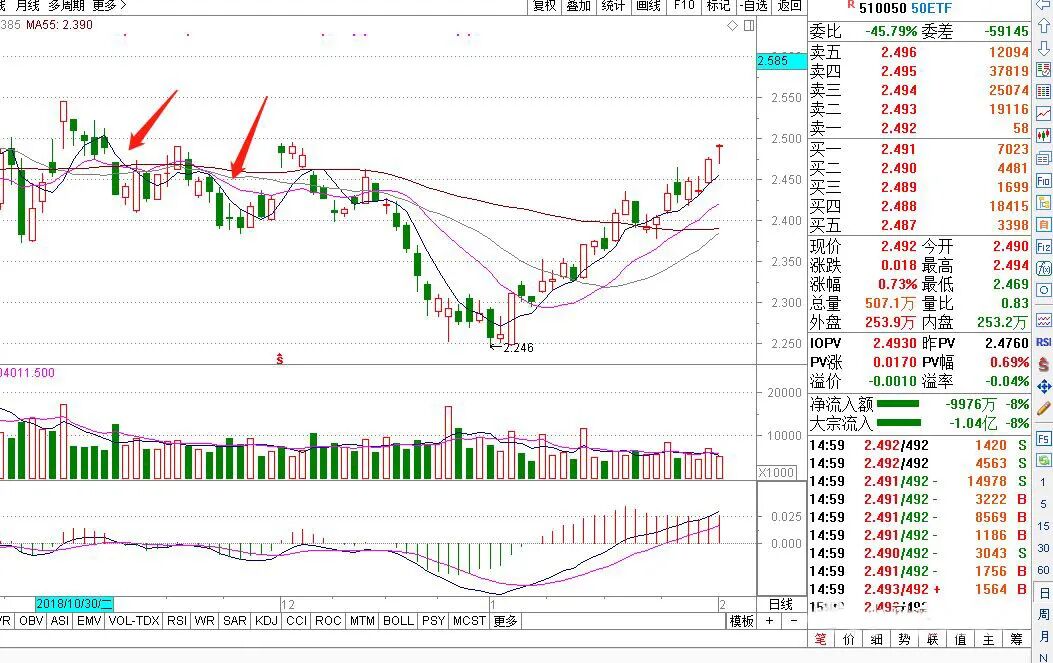
Task: Select the 60-minute period in sidebar
Action: (x=1043, y=570)
